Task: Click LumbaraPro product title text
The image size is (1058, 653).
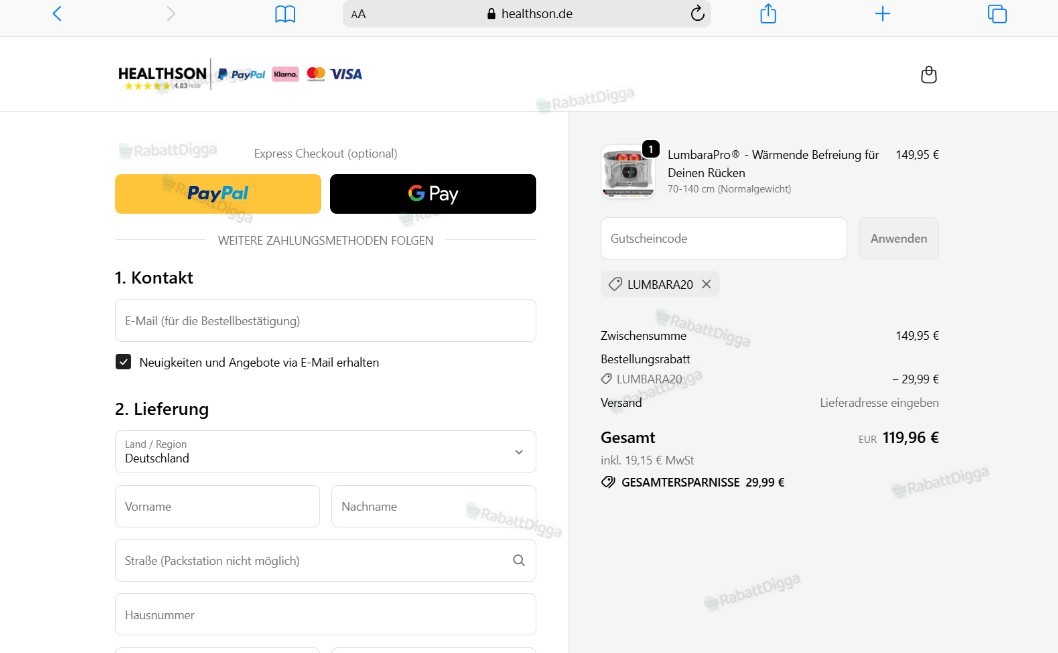Action: pyautogui.click(x=773, y=163)
